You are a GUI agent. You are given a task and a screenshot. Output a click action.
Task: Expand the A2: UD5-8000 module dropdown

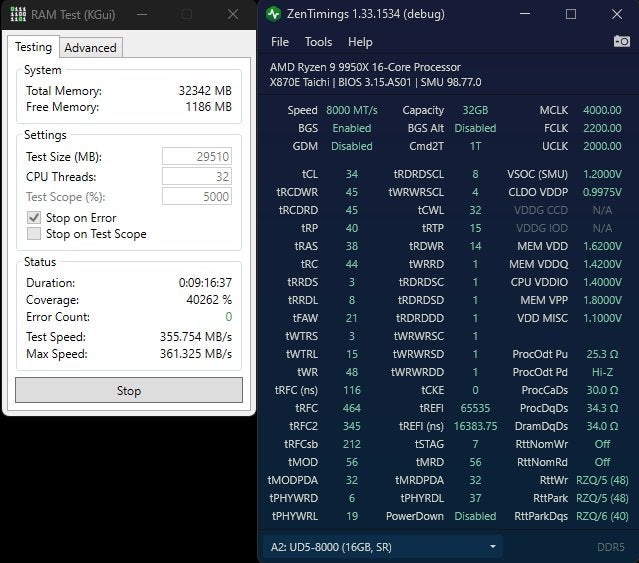(382, 547)
